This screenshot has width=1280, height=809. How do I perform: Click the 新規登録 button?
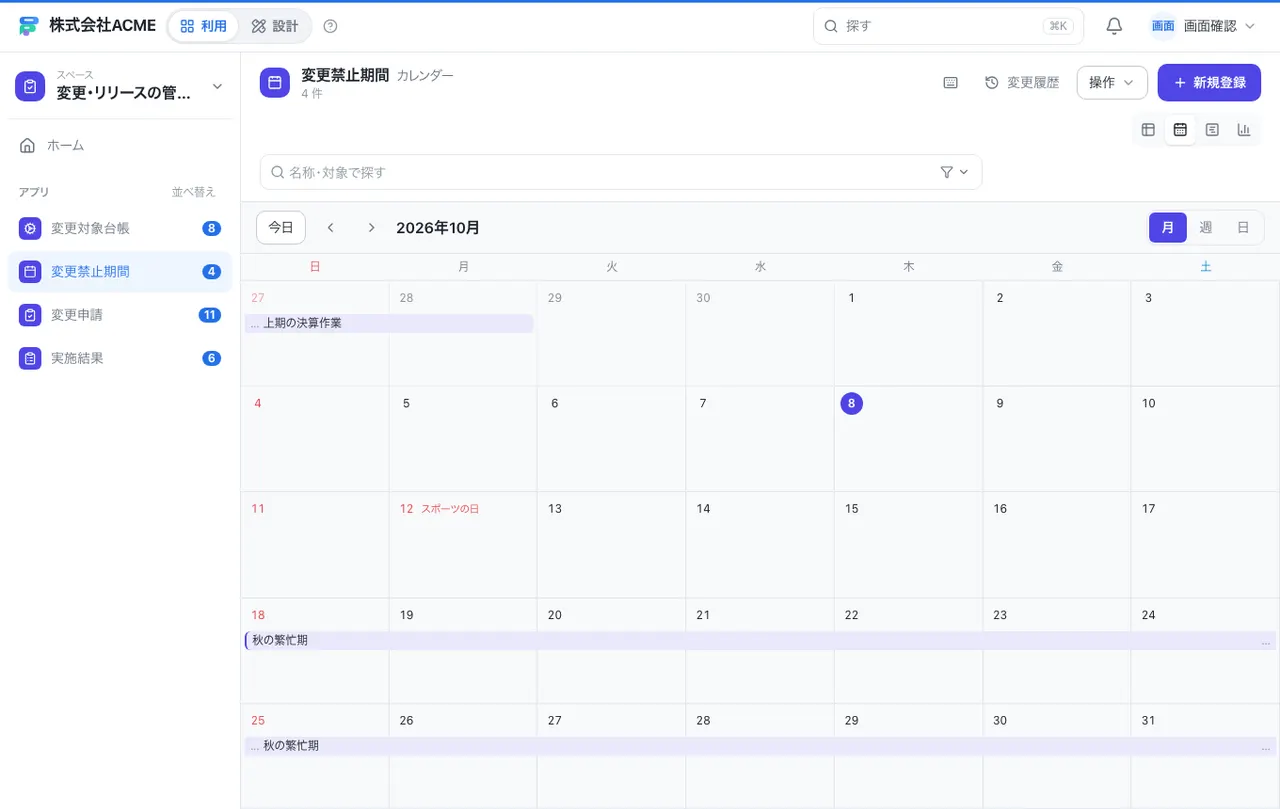pos(1209,83)
